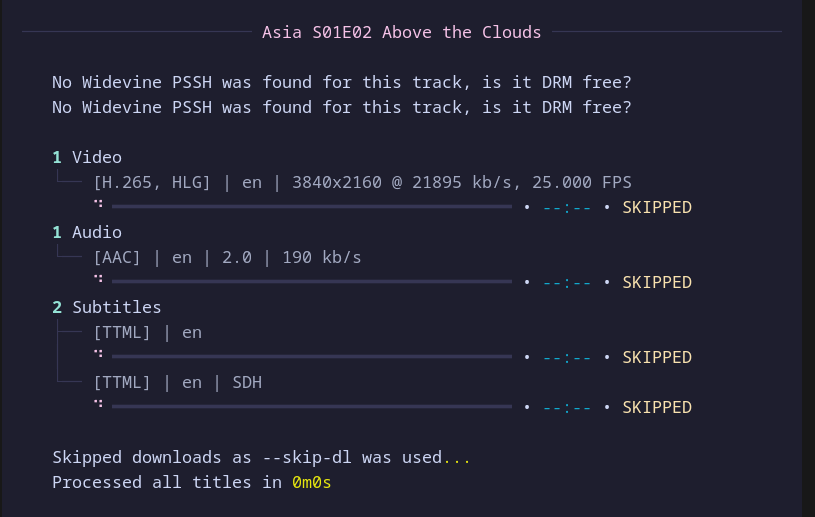
Task: Click the SDH subtitle progress bar
Action: coord(312,407)
